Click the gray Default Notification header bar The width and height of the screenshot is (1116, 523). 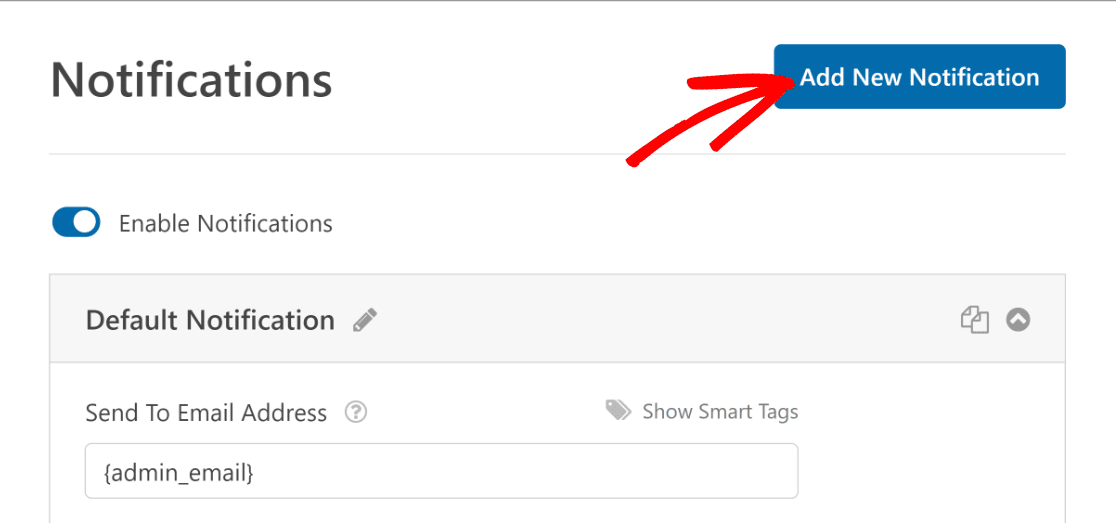(557, 319)
